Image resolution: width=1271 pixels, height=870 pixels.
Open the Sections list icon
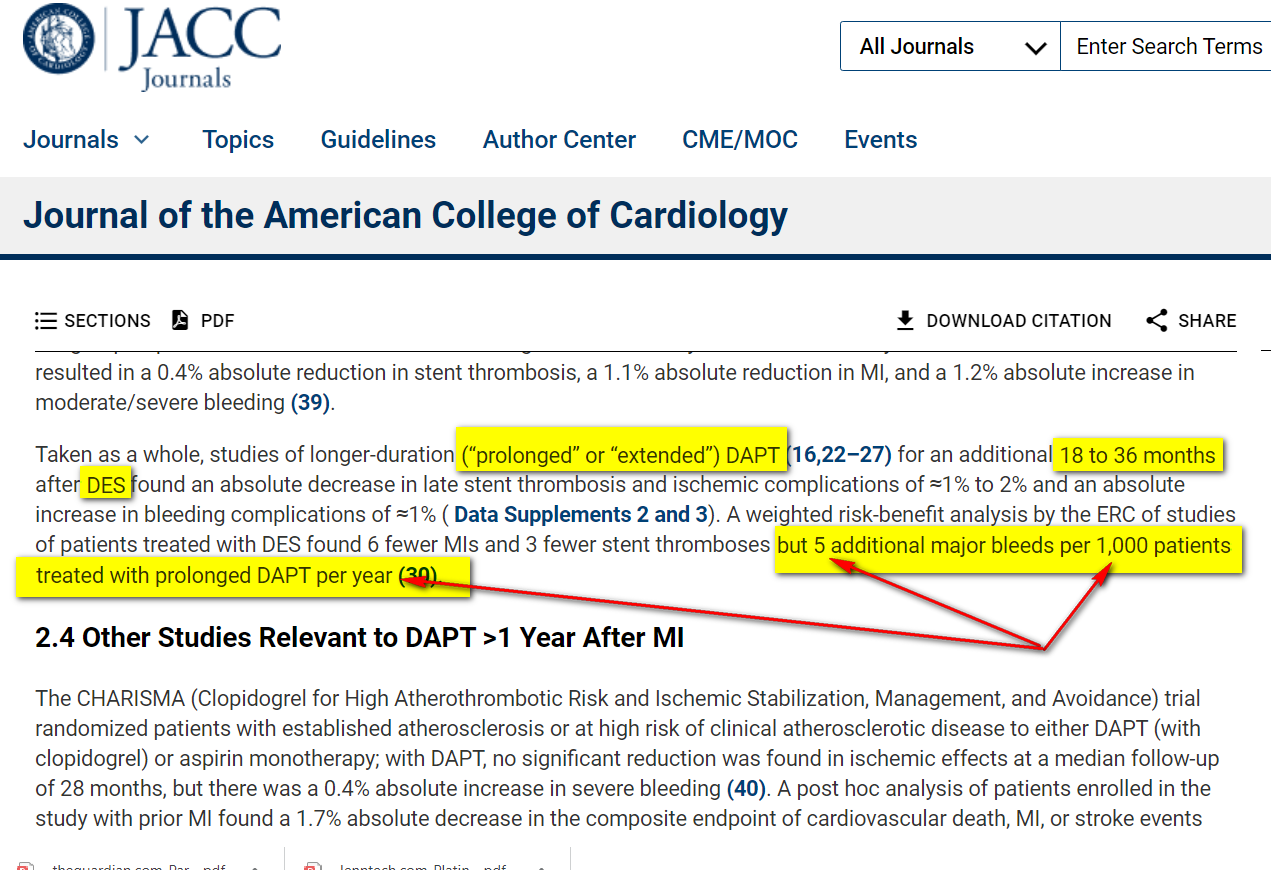(45, 321)
